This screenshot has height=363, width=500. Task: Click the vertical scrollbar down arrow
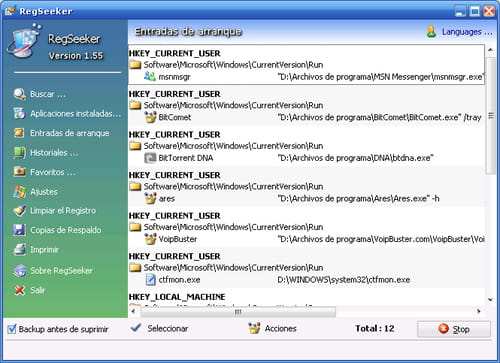[490, 300]
